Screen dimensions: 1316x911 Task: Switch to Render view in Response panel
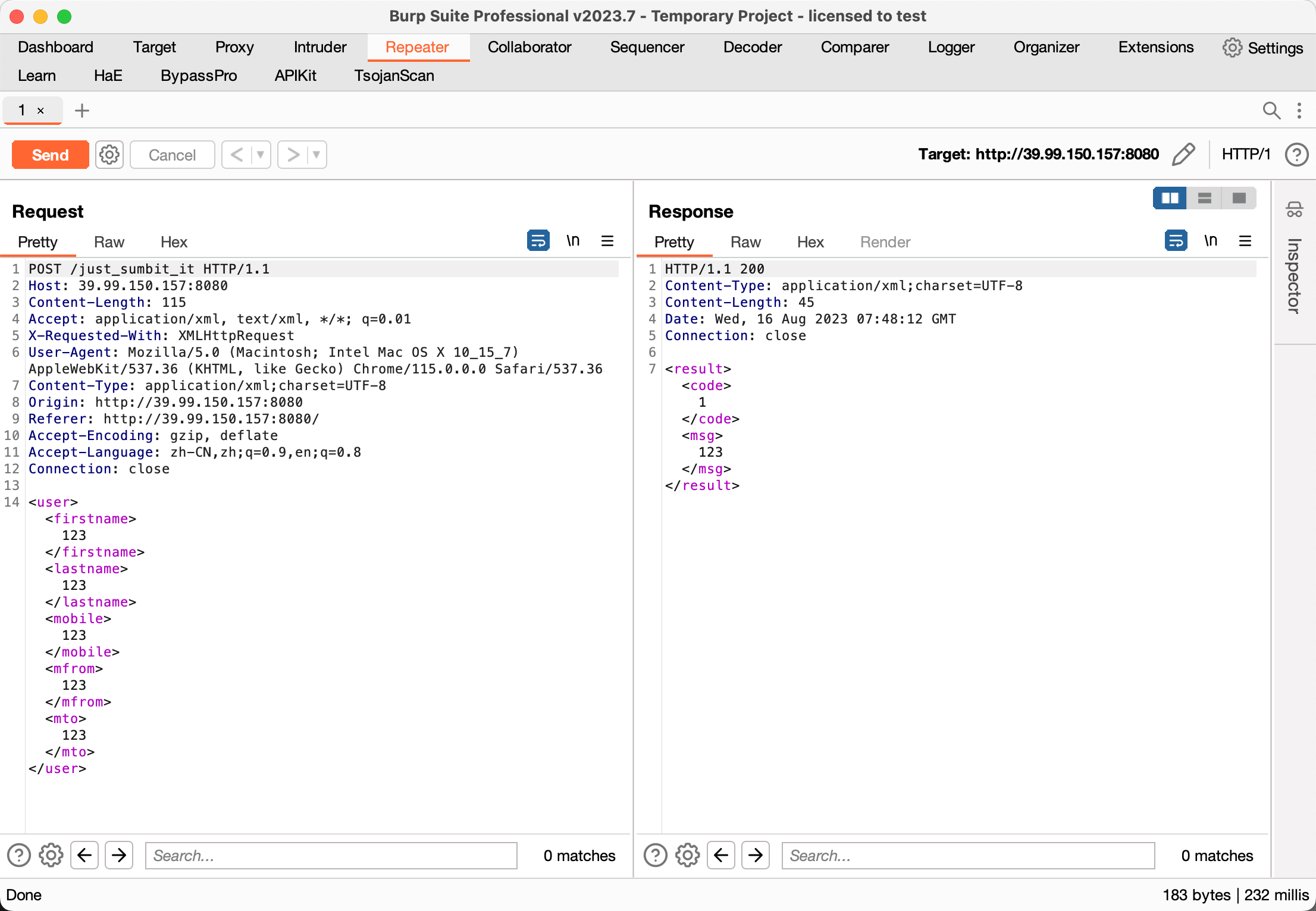[885, 242]
